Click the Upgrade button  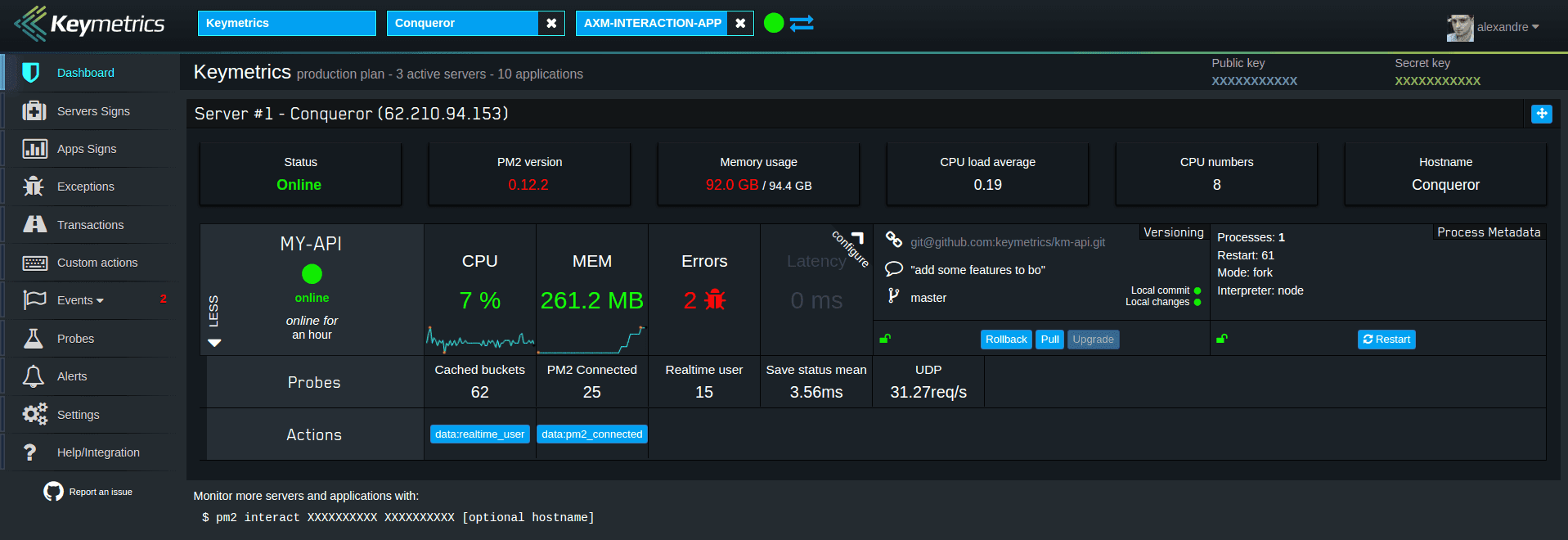tap(1093, 340)
